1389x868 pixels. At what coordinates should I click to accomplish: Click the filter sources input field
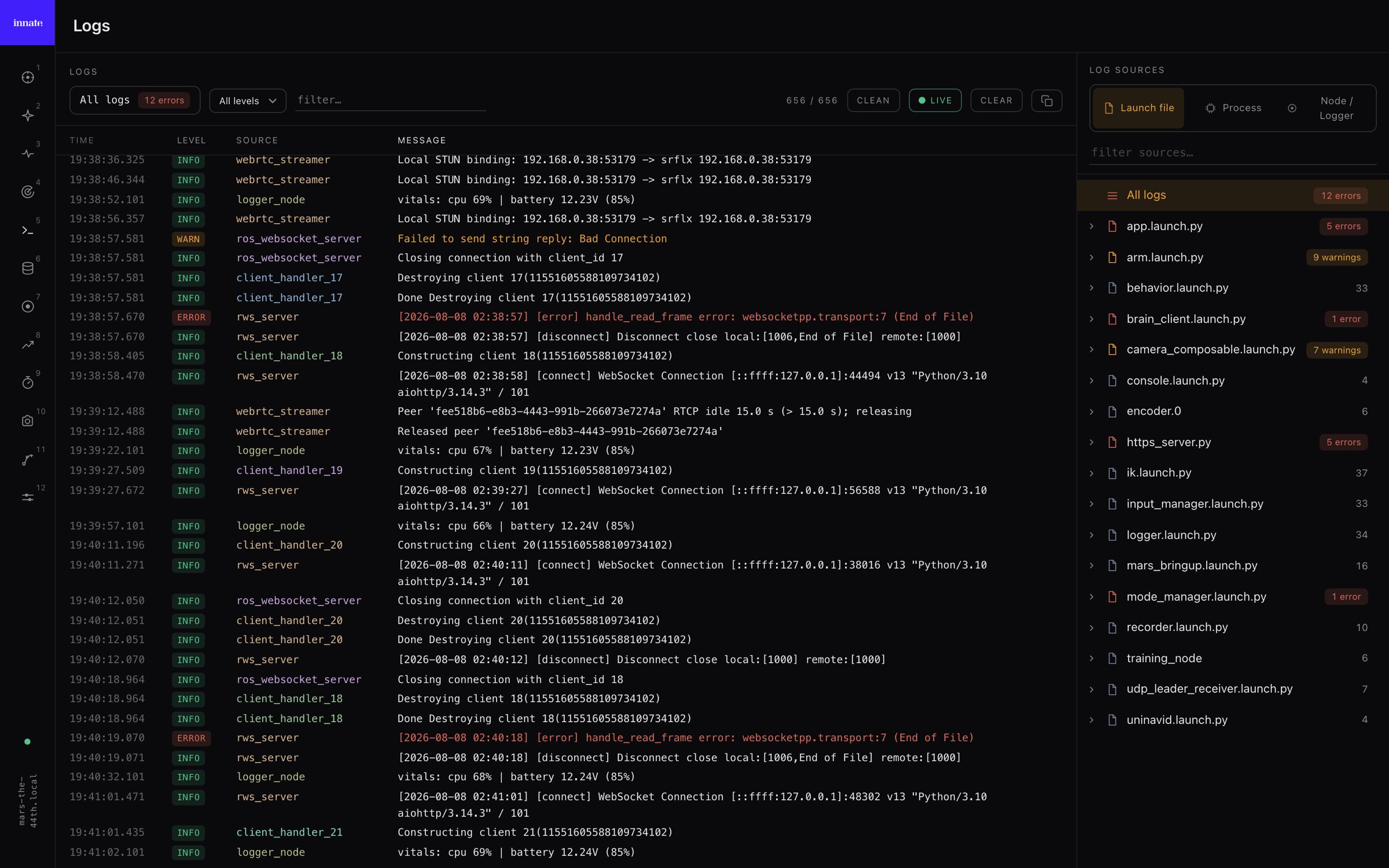[1233, 153]
